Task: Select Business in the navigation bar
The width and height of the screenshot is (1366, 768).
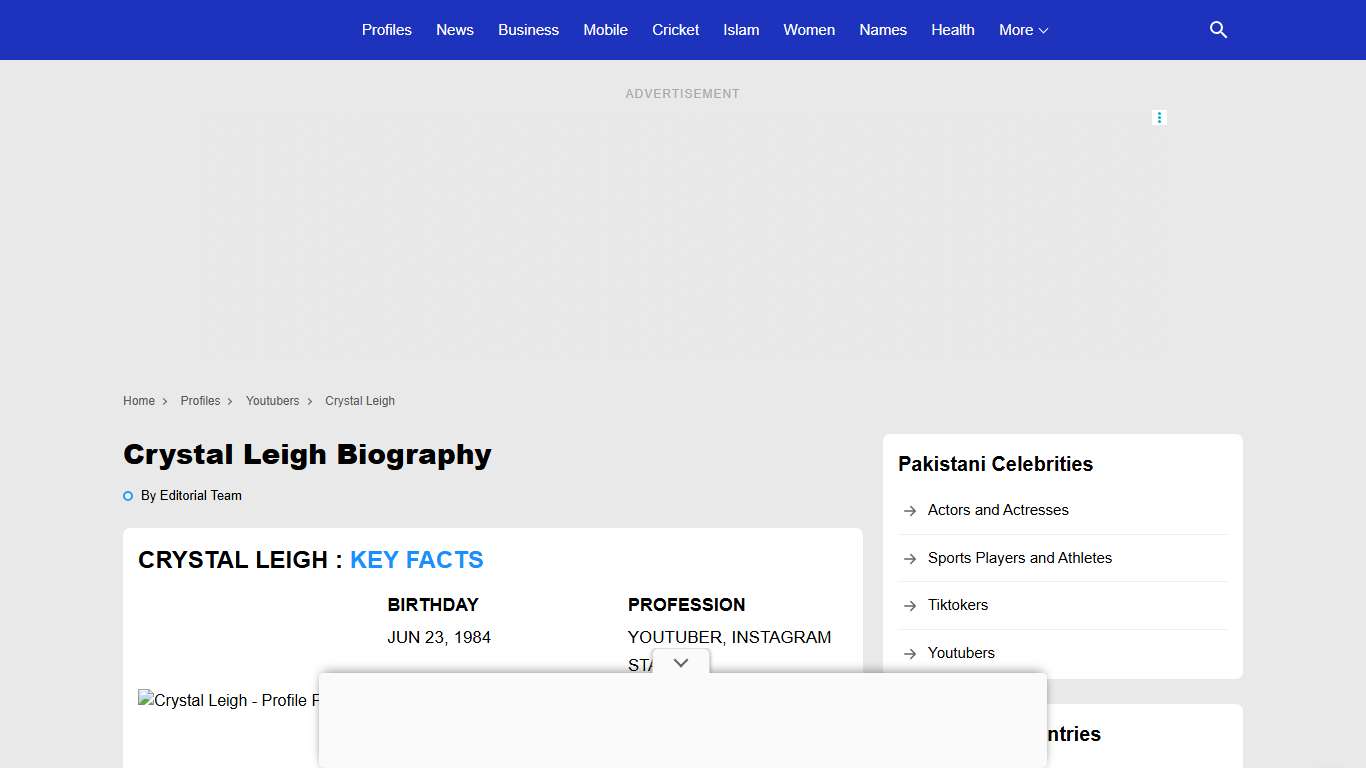Action: click(x=528, y=30)
